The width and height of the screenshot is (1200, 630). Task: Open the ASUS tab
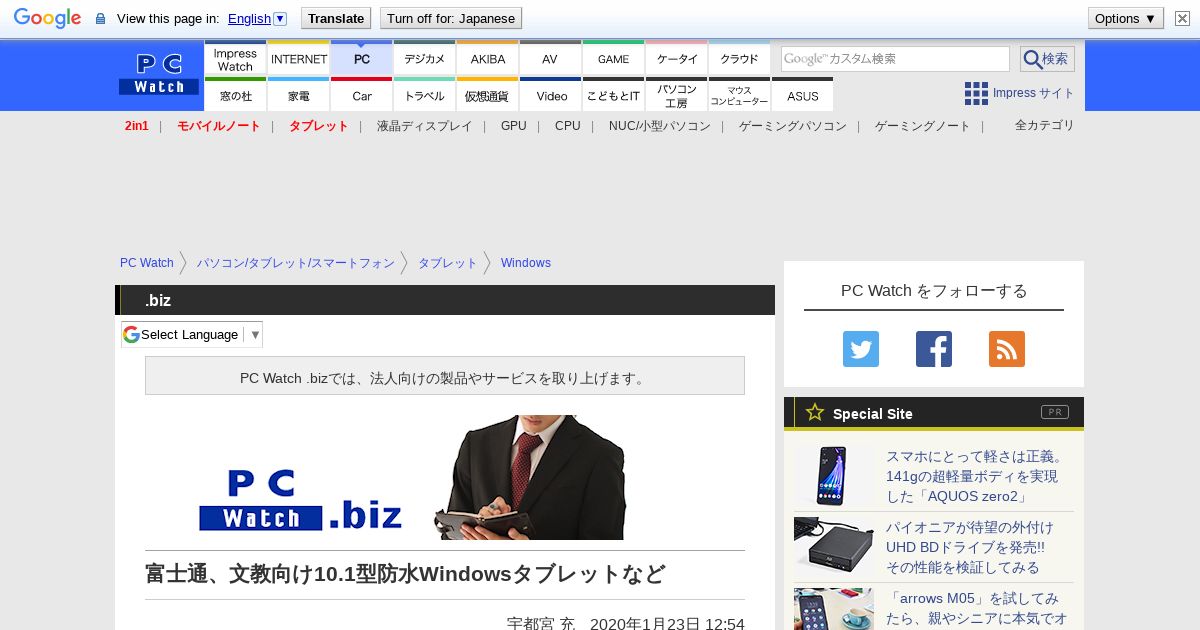803,95
